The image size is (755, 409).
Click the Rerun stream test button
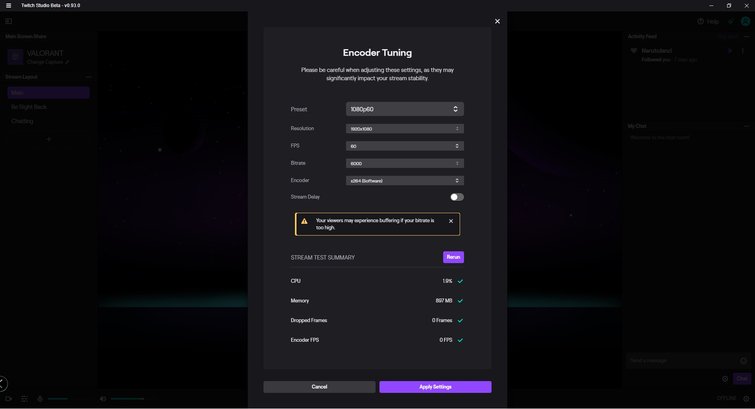point(453,257)
